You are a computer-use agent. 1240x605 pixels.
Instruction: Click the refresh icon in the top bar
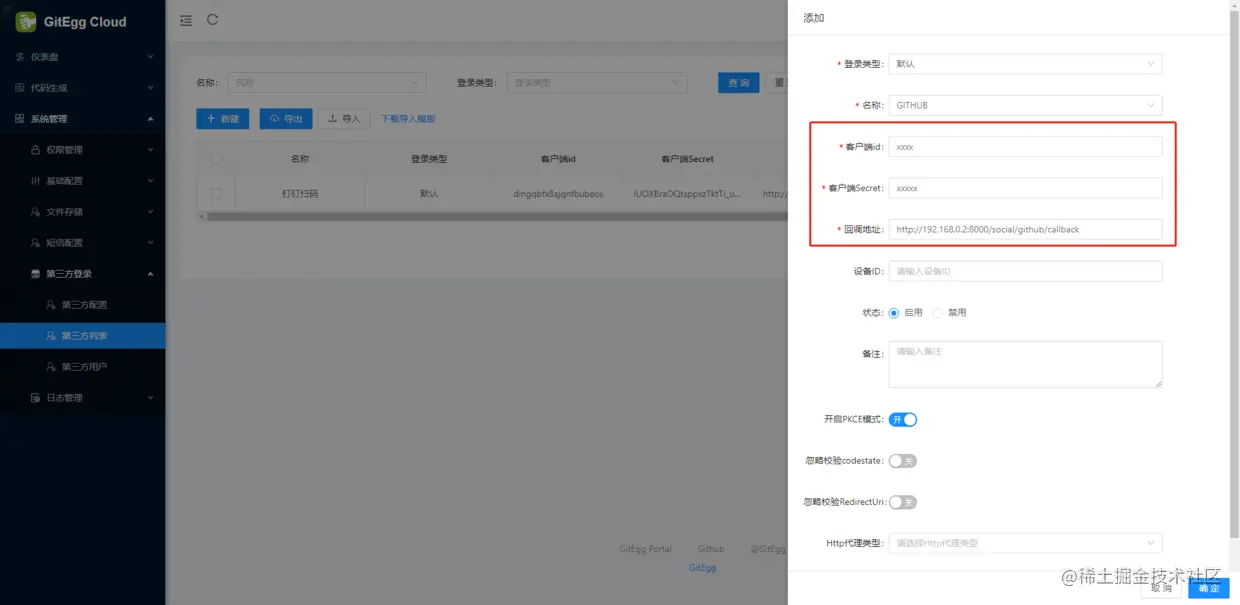click(213, 20)
